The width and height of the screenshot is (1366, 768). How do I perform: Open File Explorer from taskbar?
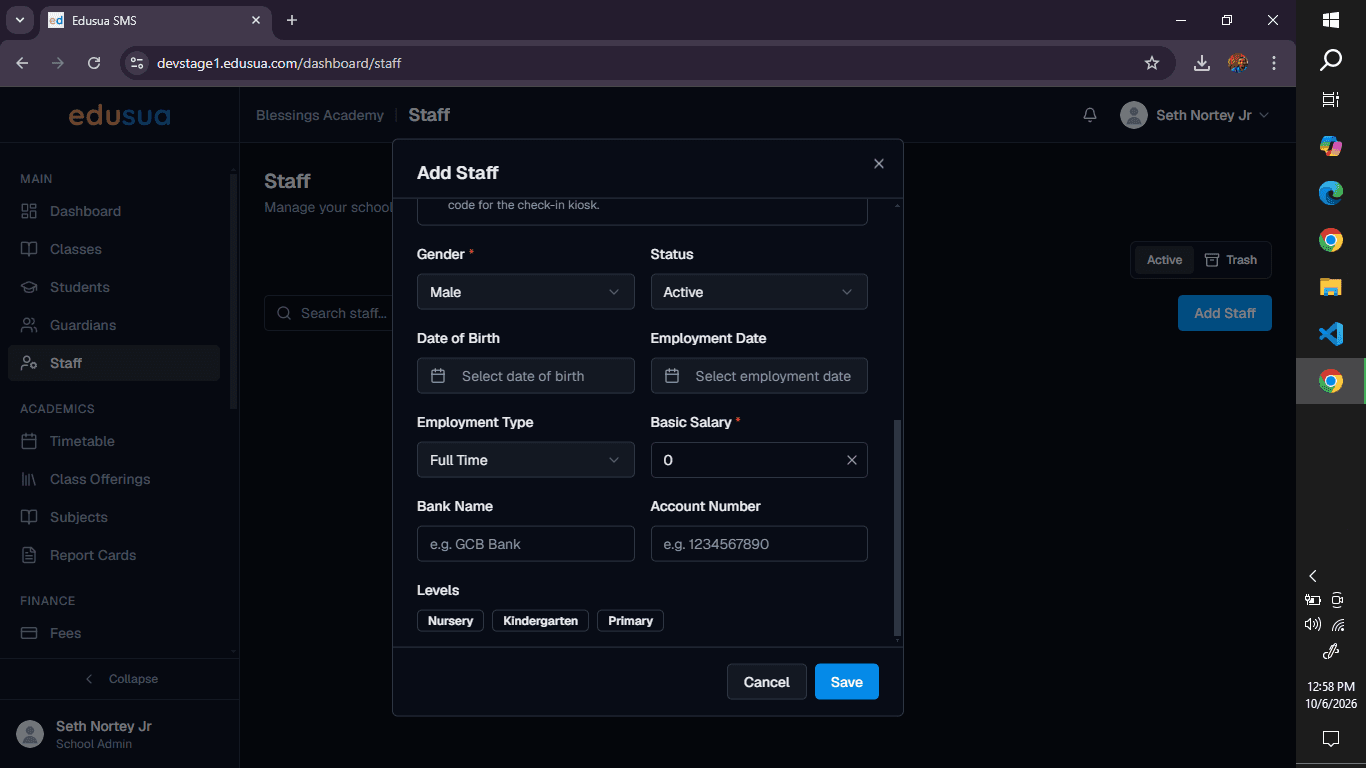(1330, 287)
